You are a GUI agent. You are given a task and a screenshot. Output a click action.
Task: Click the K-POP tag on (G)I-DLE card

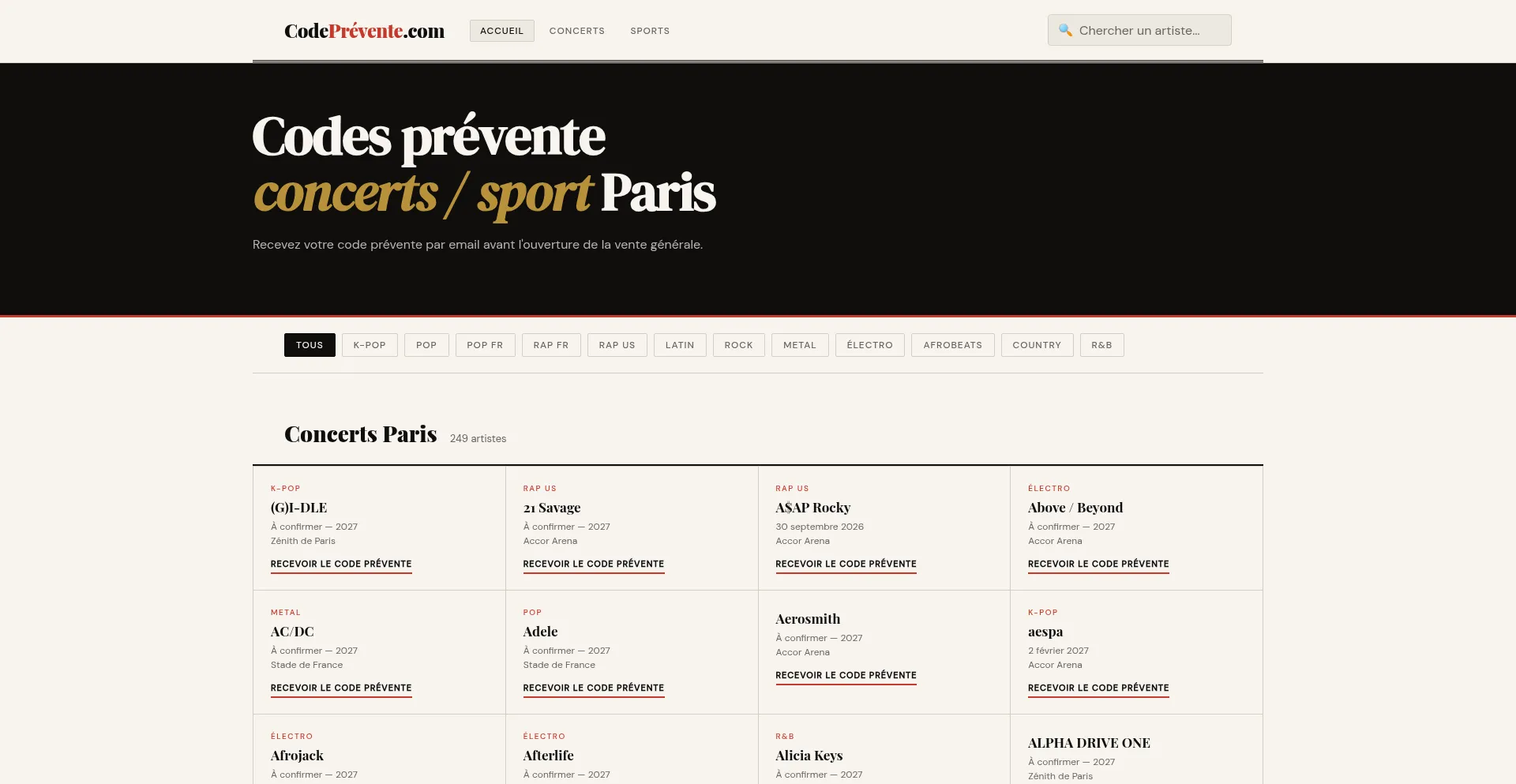point(285,489)
